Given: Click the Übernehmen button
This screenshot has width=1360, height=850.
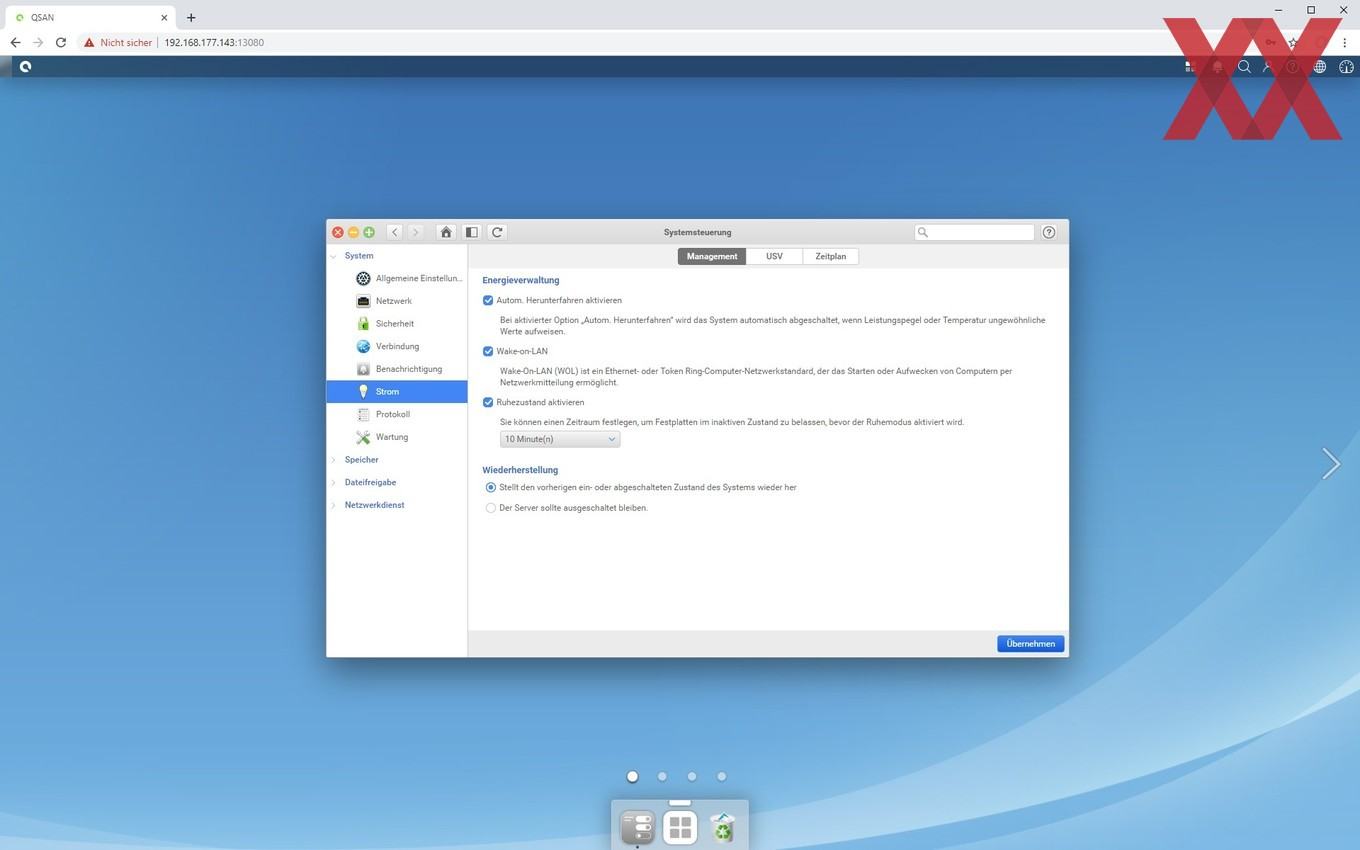Looking at the screenshot, I should [x=1030, y=644].
